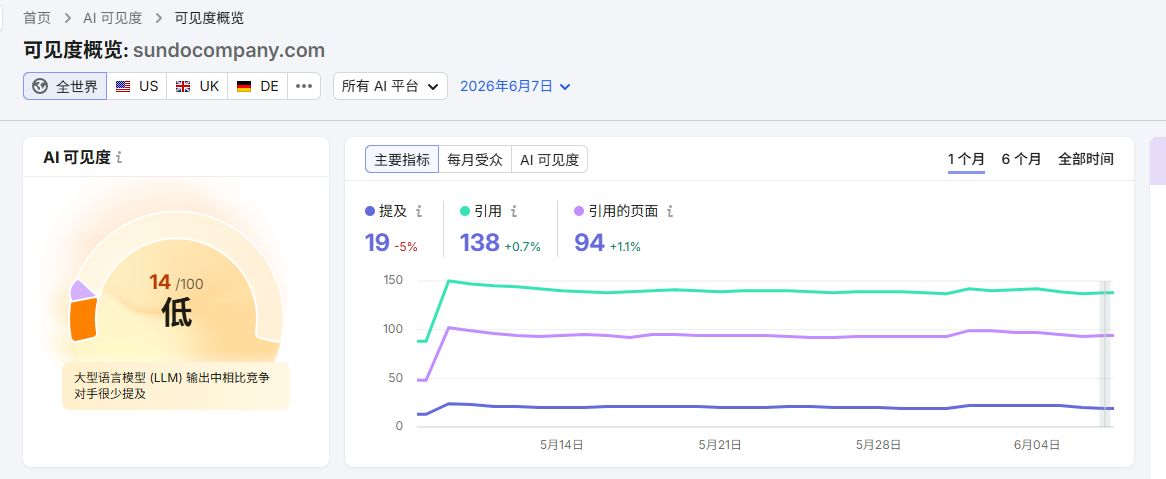Viewport: 1166px width, 479px height.
Task: Click the UK flag icon
Action: pos(183,86)
